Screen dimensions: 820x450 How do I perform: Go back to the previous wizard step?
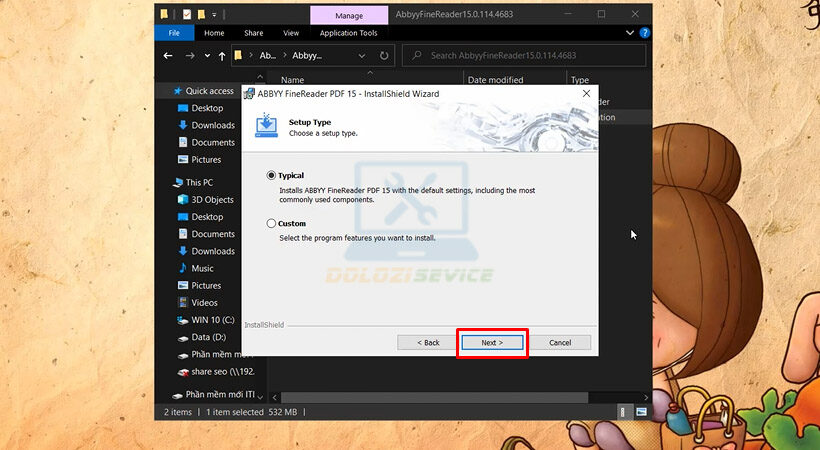(x=425, y=342)
